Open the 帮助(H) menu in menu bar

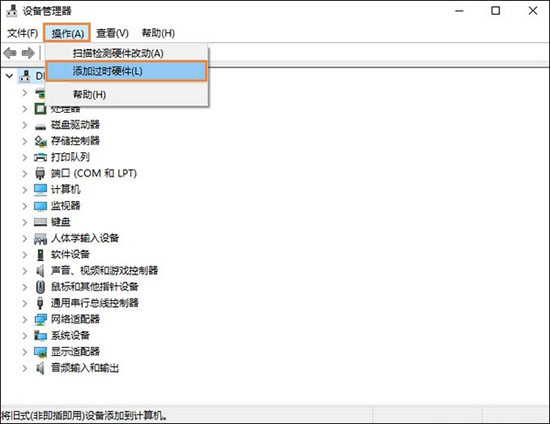[x=158, y=33]
